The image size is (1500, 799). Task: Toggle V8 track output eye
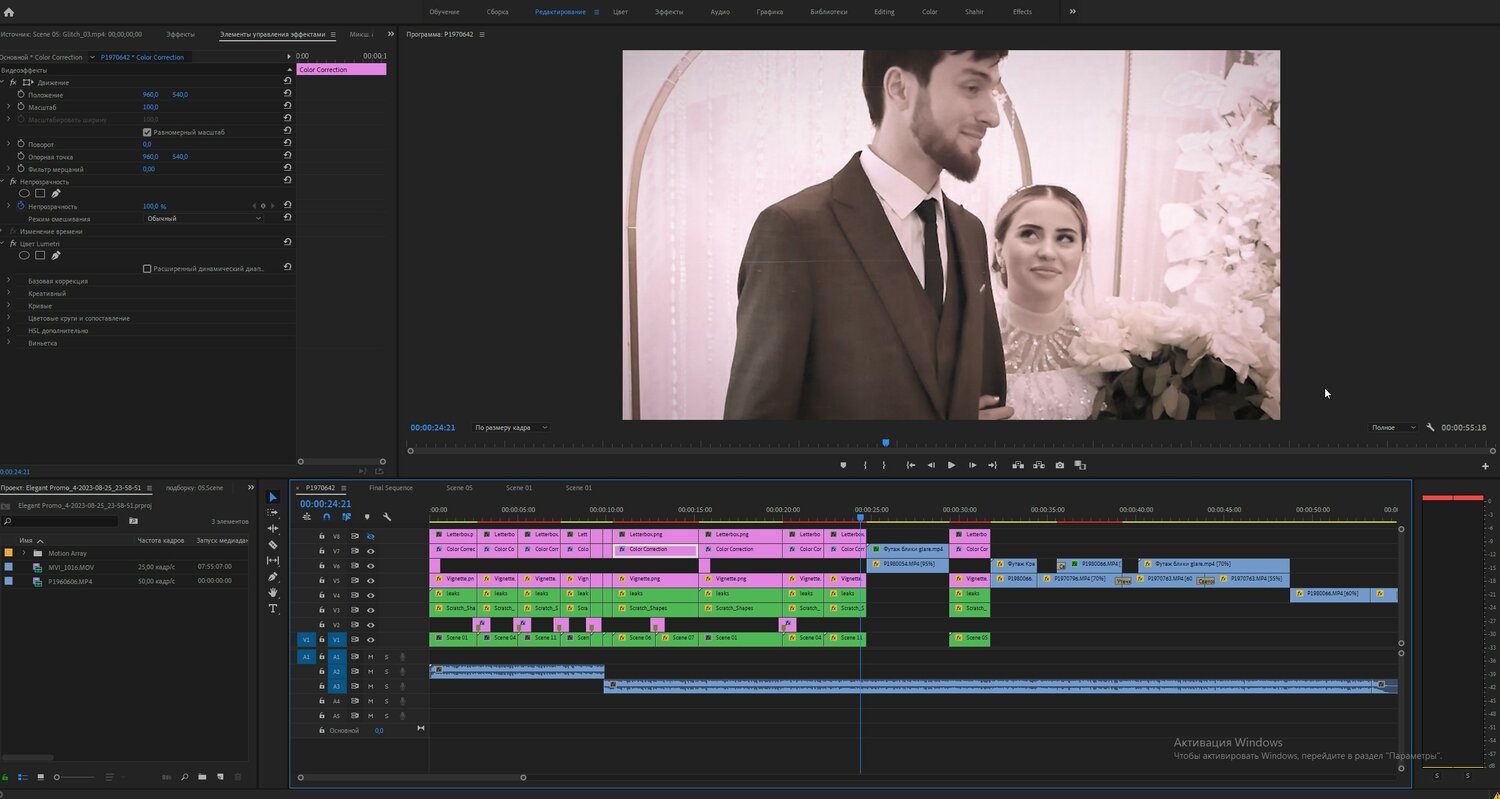point(370,536)
